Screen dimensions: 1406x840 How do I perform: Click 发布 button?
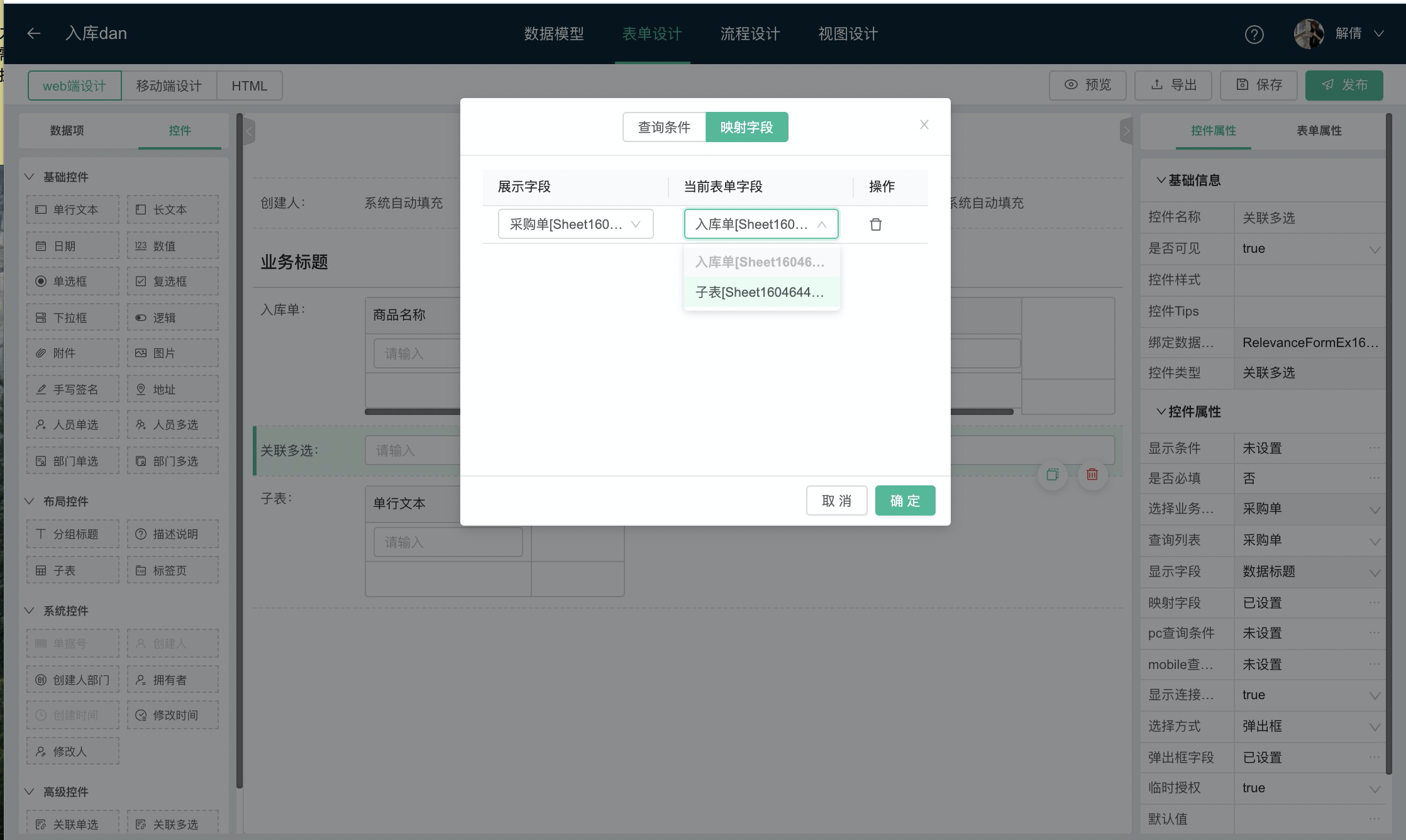(1344, 85)
